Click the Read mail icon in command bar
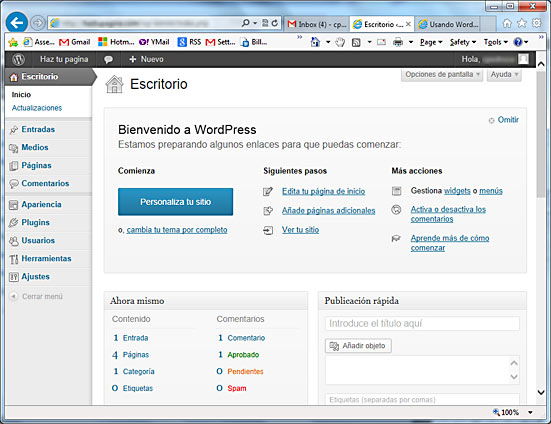 click(x=381, y=43)
